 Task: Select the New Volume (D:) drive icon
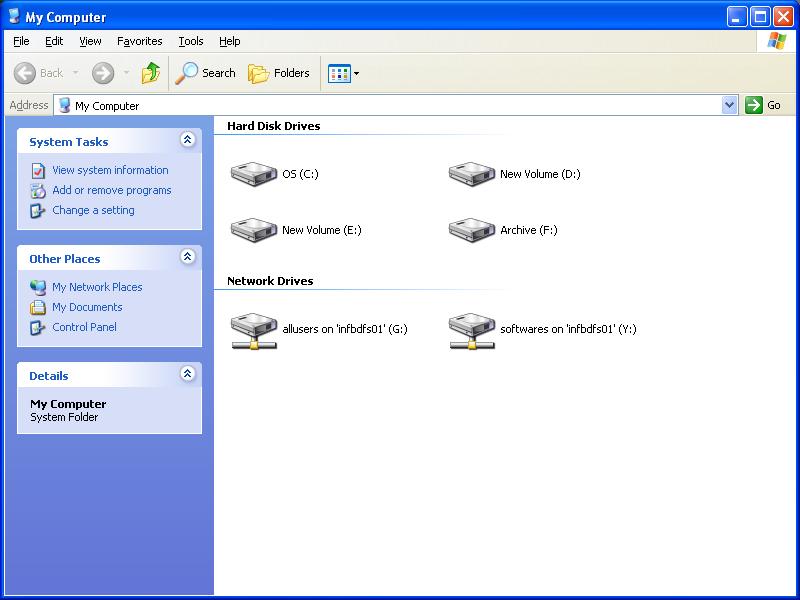(x=472, y=173)
